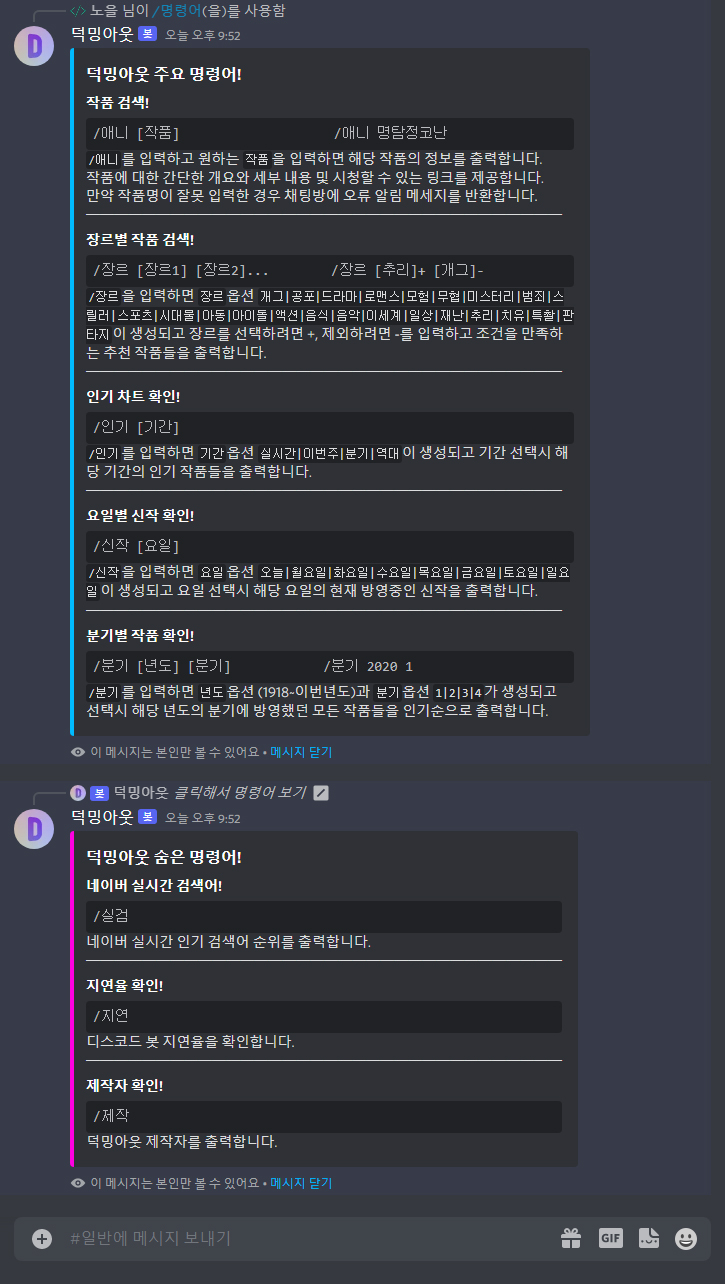The height and width of the screenshot is (1284, 725).
Task: Click the 봇 tag on first message
Action: pos(147,34)
